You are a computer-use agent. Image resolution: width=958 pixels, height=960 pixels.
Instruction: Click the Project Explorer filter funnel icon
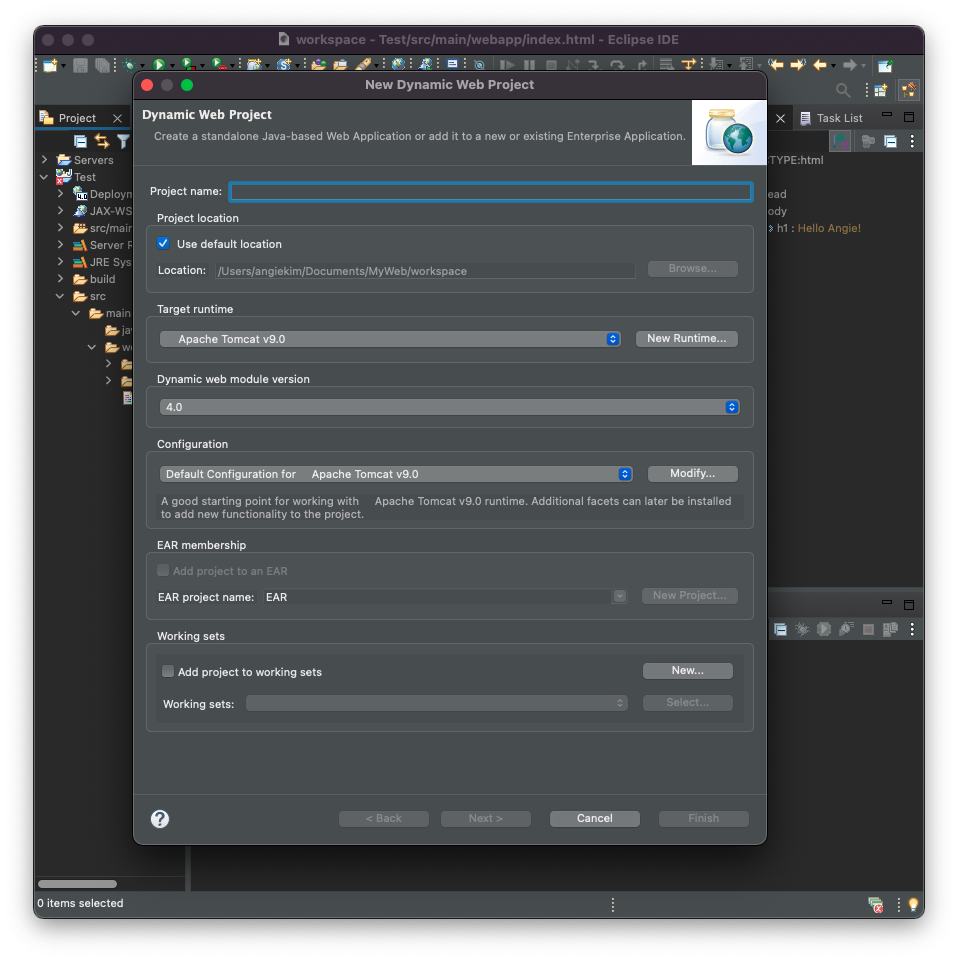point(123,141)
